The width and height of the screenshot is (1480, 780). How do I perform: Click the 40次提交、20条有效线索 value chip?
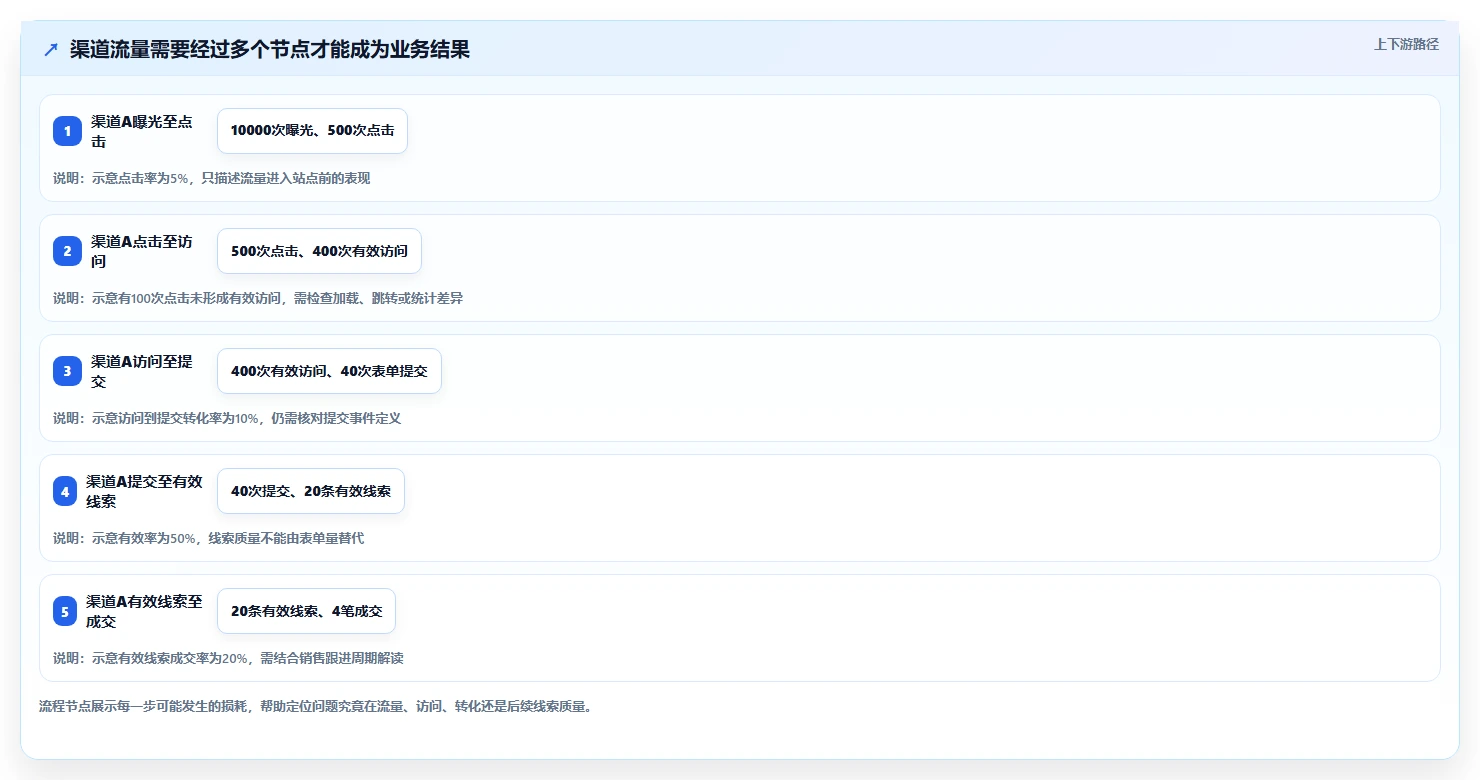pyautogui.click(x=311, y=491)
